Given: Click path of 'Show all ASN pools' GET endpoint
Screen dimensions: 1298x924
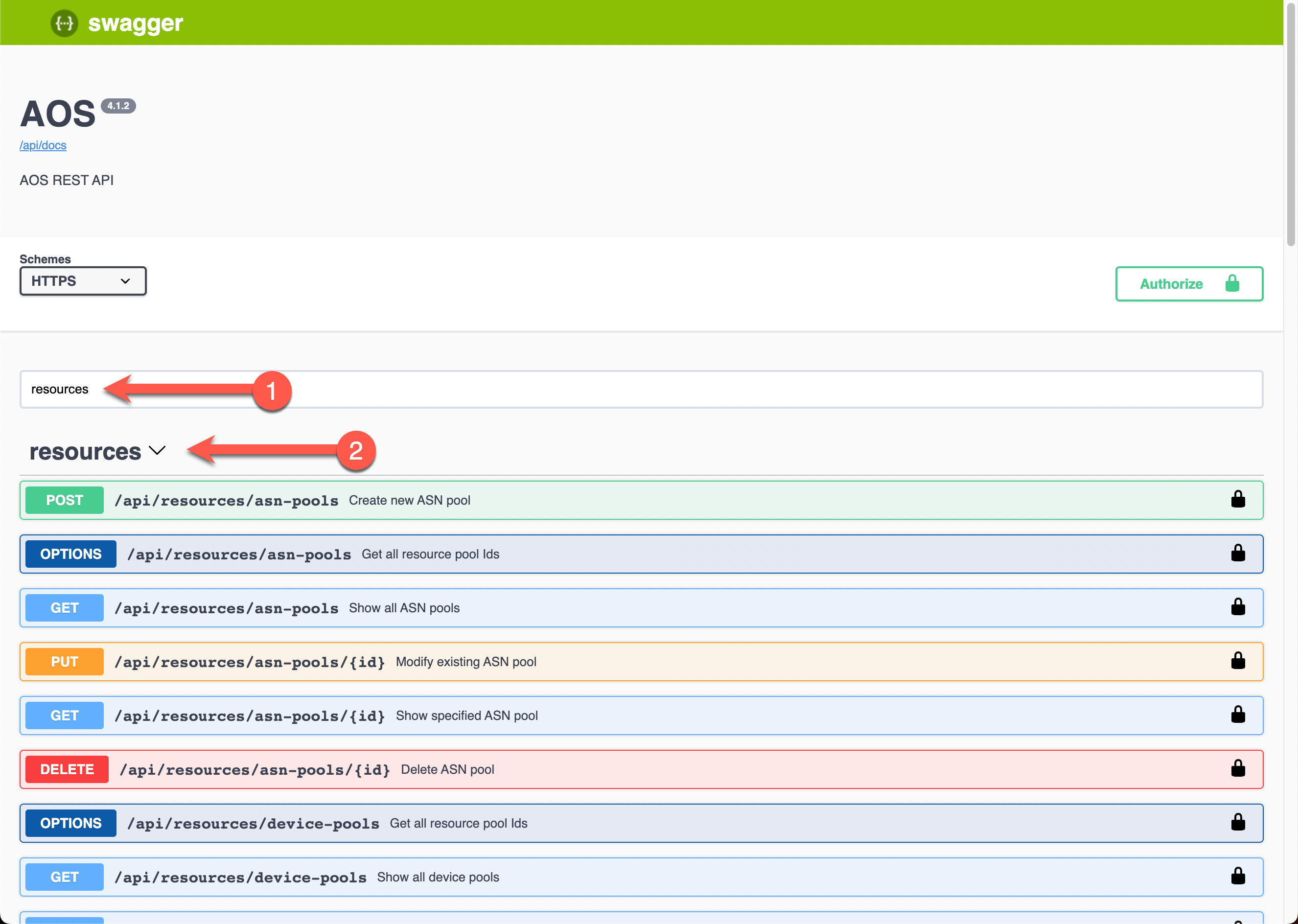Looking at the screenshot, I should pyautogui.click(x=227, y=608).
